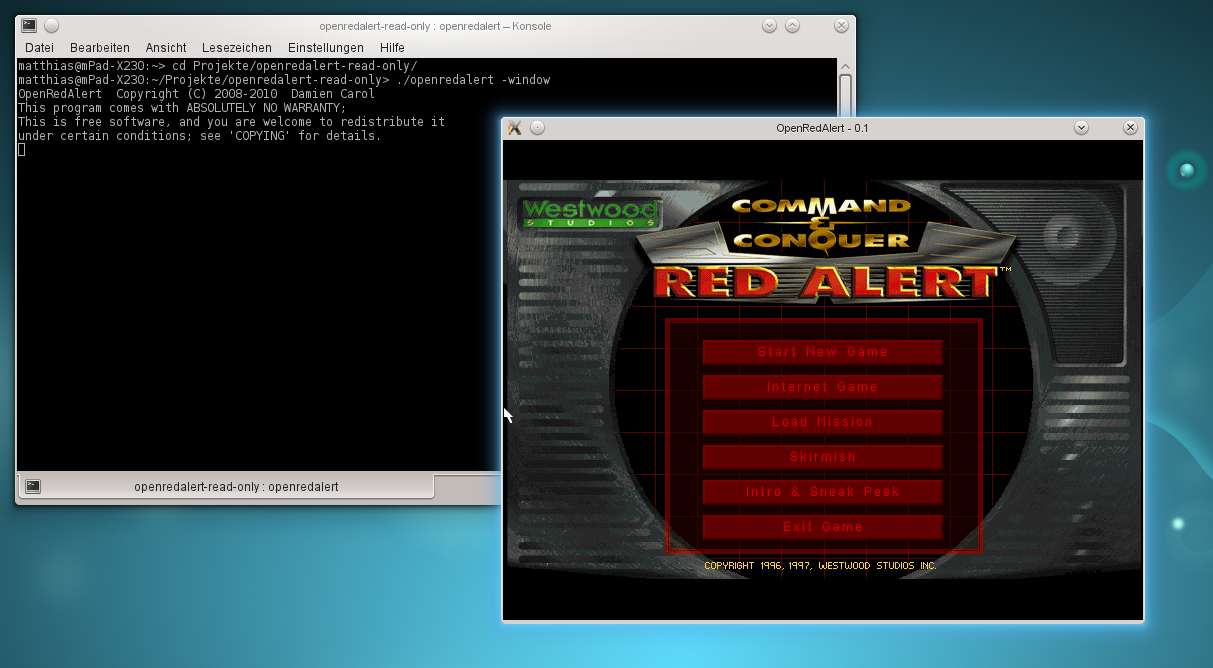This screenshot has width=1213, height=668.
Task: Open the Bearbeiten menu in Konsole
Action: coord(100,47)
